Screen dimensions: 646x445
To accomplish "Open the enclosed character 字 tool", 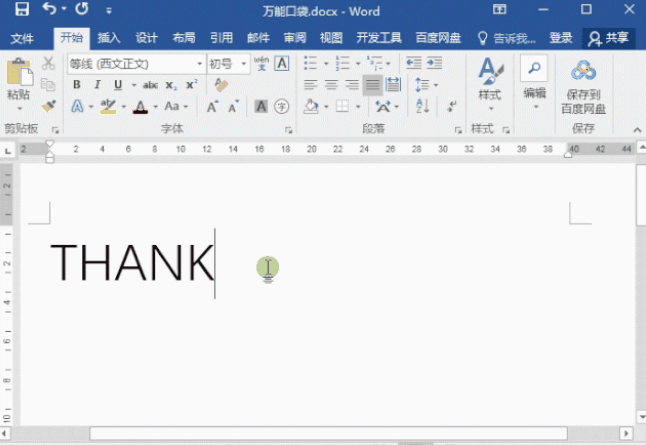I will [282, 107].
